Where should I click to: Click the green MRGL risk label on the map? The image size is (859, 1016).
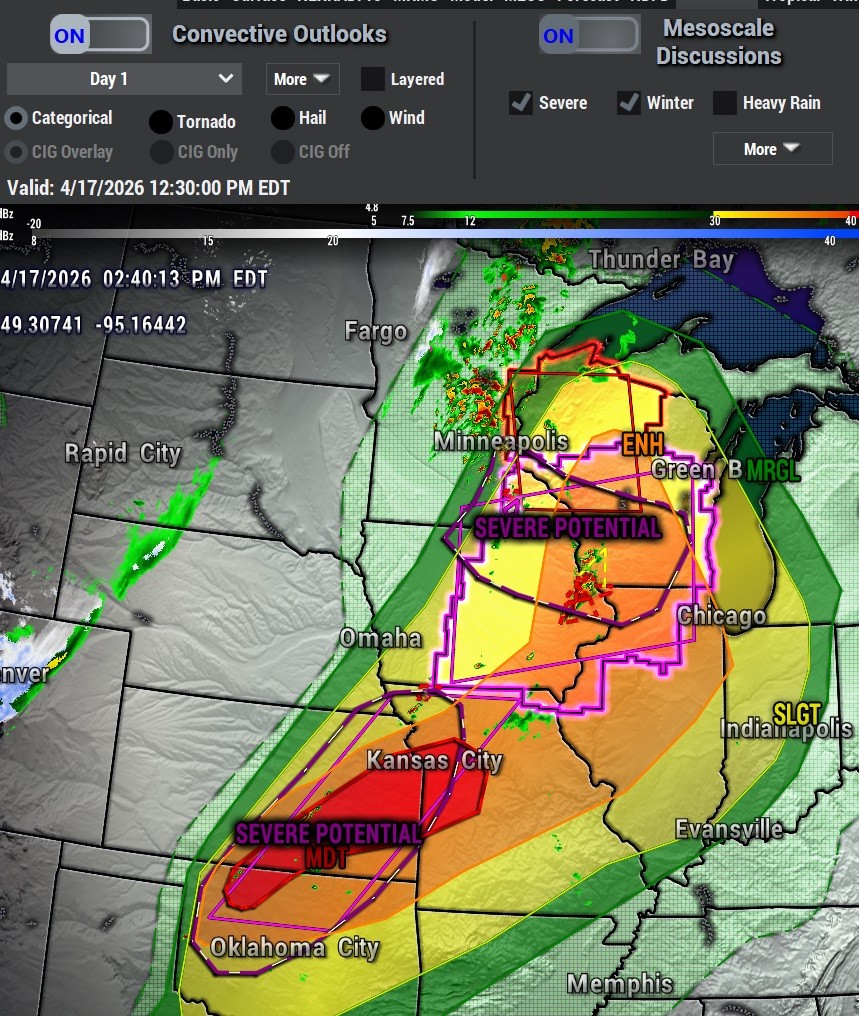[x=773, y=470]
